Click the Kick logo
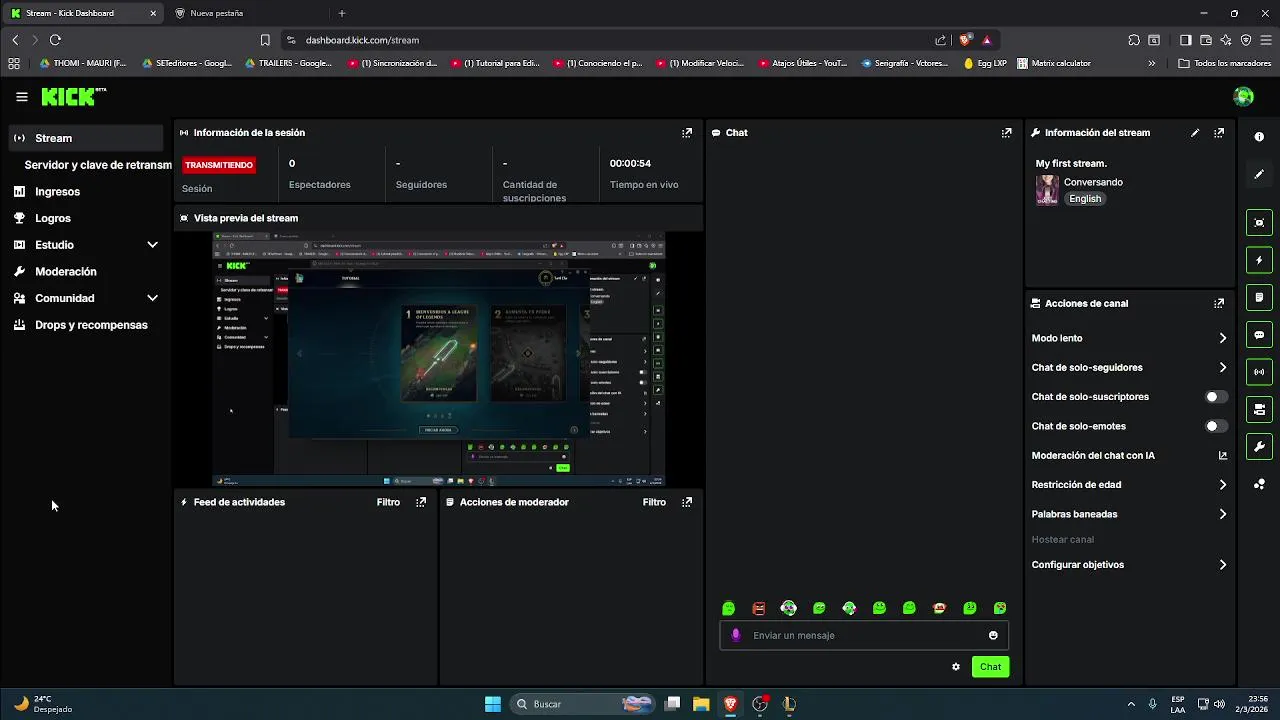 tap(73, 97)
